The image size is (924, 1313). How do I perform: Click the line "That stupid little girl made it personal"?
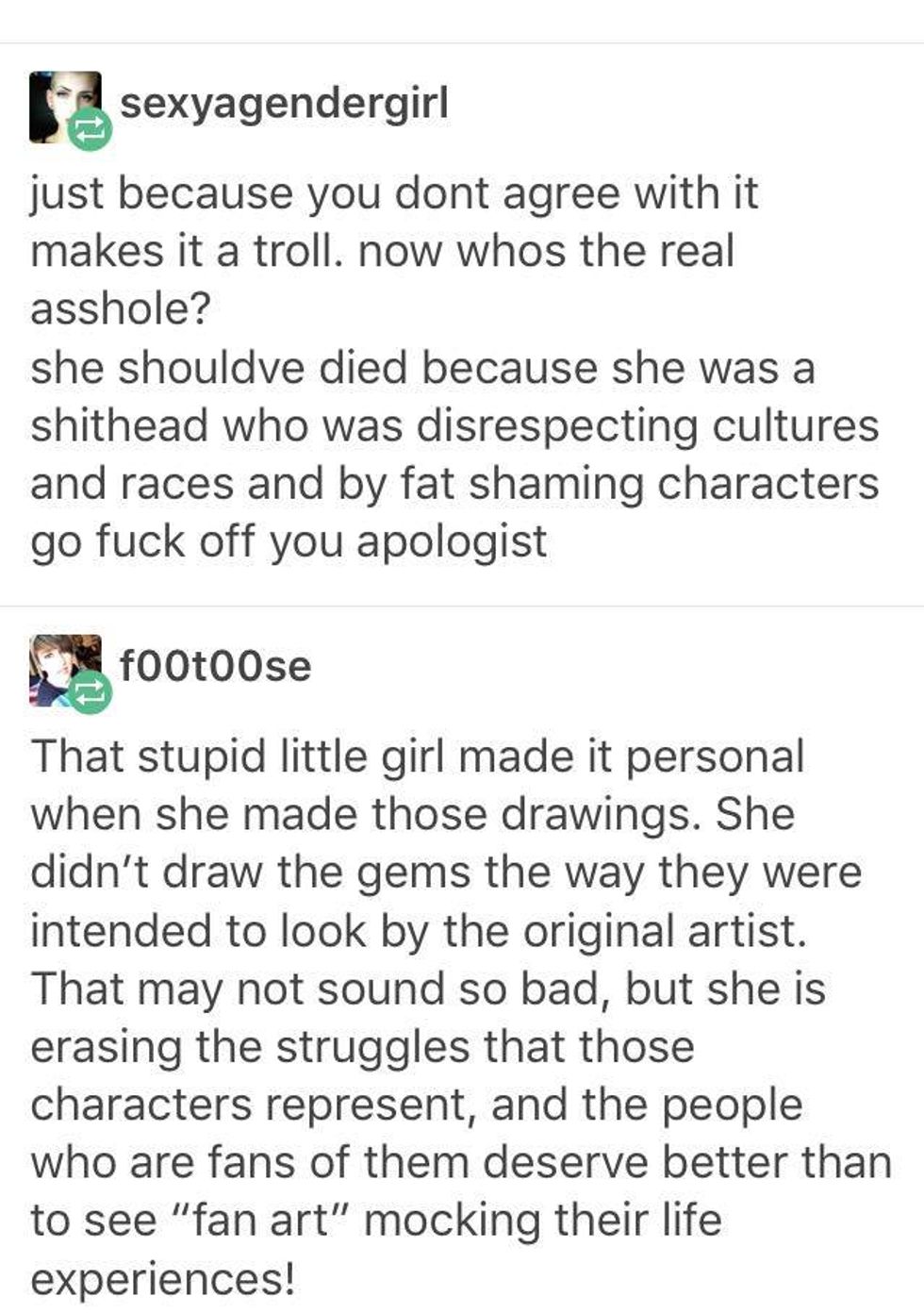418,756
